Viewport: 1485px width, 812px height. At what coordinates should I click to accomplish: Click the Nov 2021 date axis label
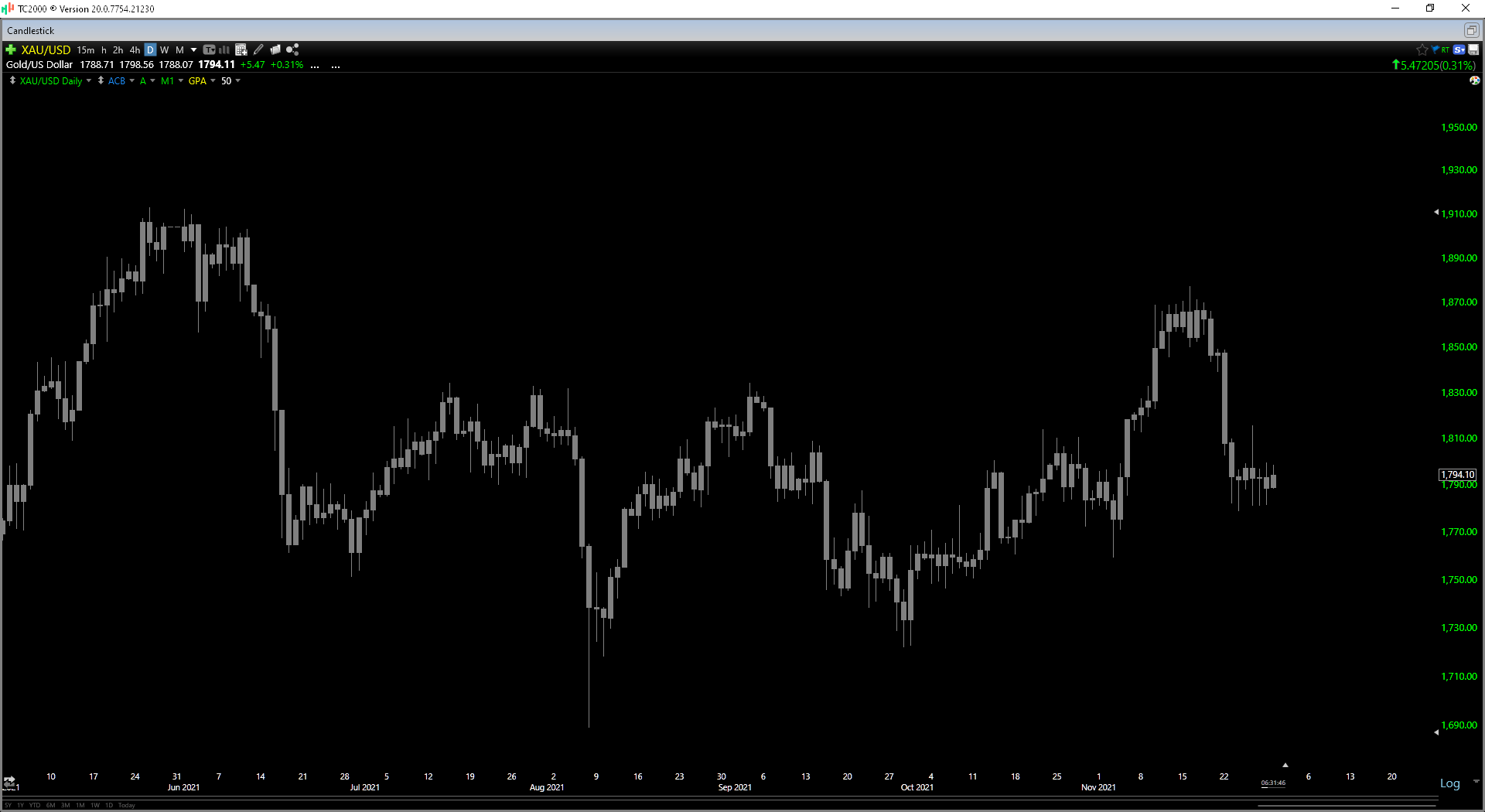[x=1098, y=787]
